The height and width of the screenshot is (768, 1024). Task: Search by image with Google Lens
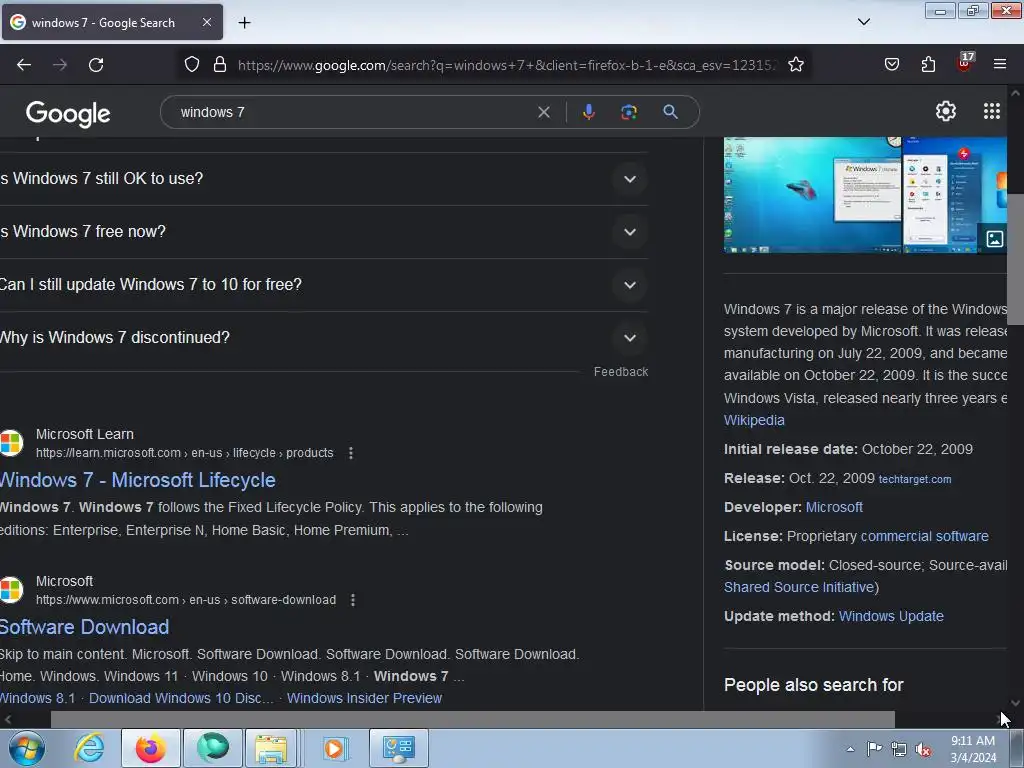[629, 112]
